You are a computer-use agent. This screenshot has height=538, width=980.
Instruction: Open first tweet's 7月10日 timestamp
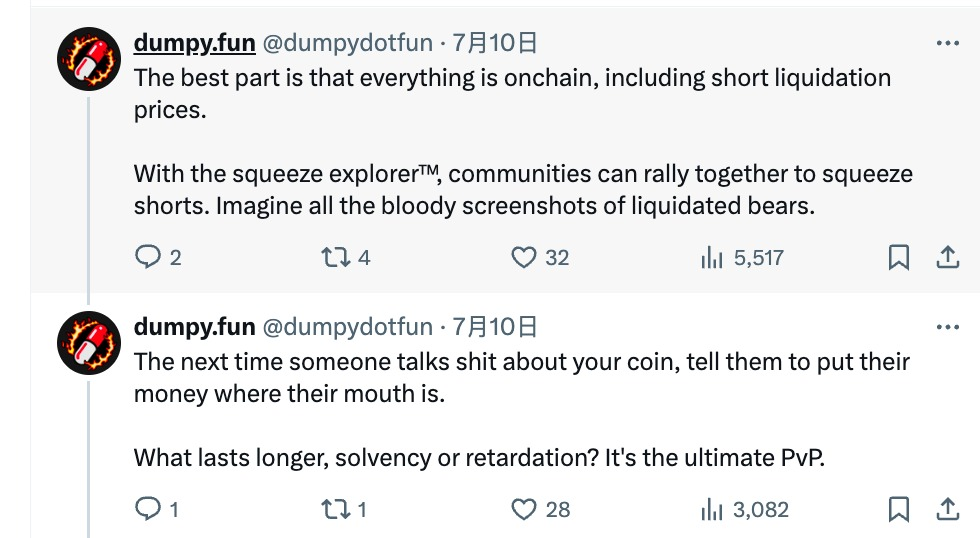[495, 43]
